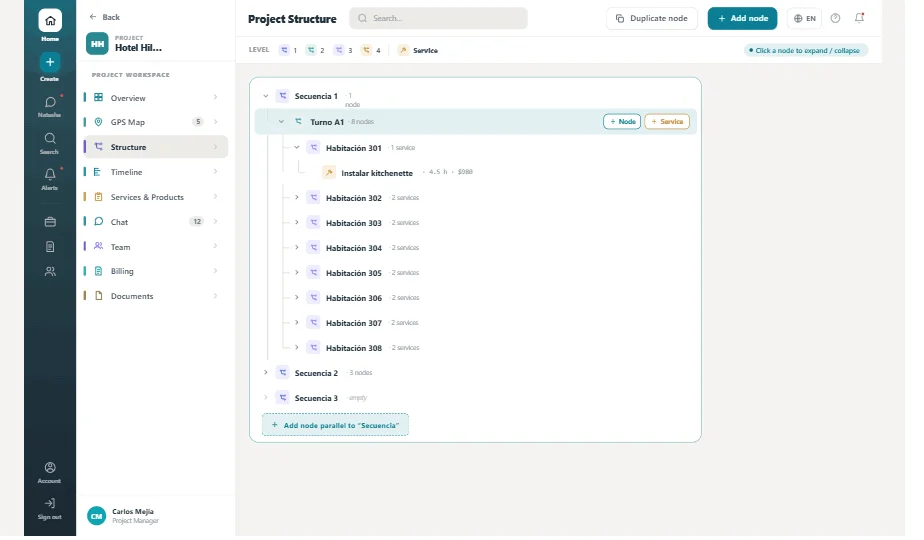This screenshot has width=924, height=540.
Task: Go to Home in the sidebar
Action: click(x=50, y=21)
